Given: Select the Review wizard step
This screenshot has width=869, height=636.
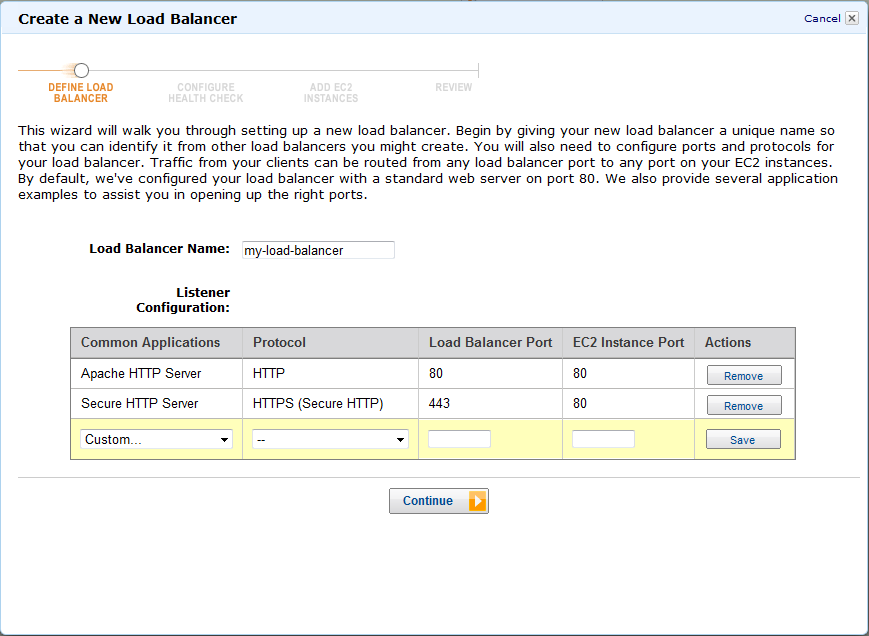Looking at the screenshot, I should [454, 87].
